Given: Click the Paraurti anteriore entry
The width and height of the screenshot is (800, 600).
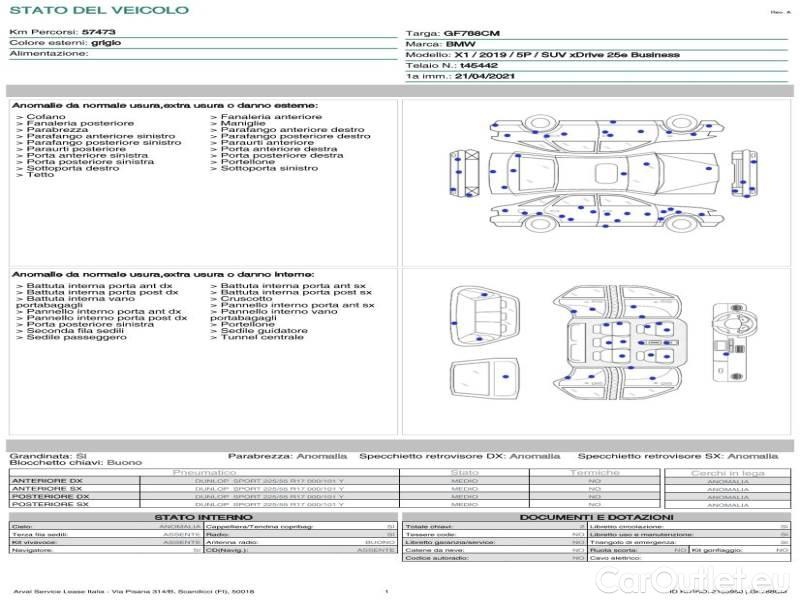Looking at the screenshot, I should click(x=262, y=142).
